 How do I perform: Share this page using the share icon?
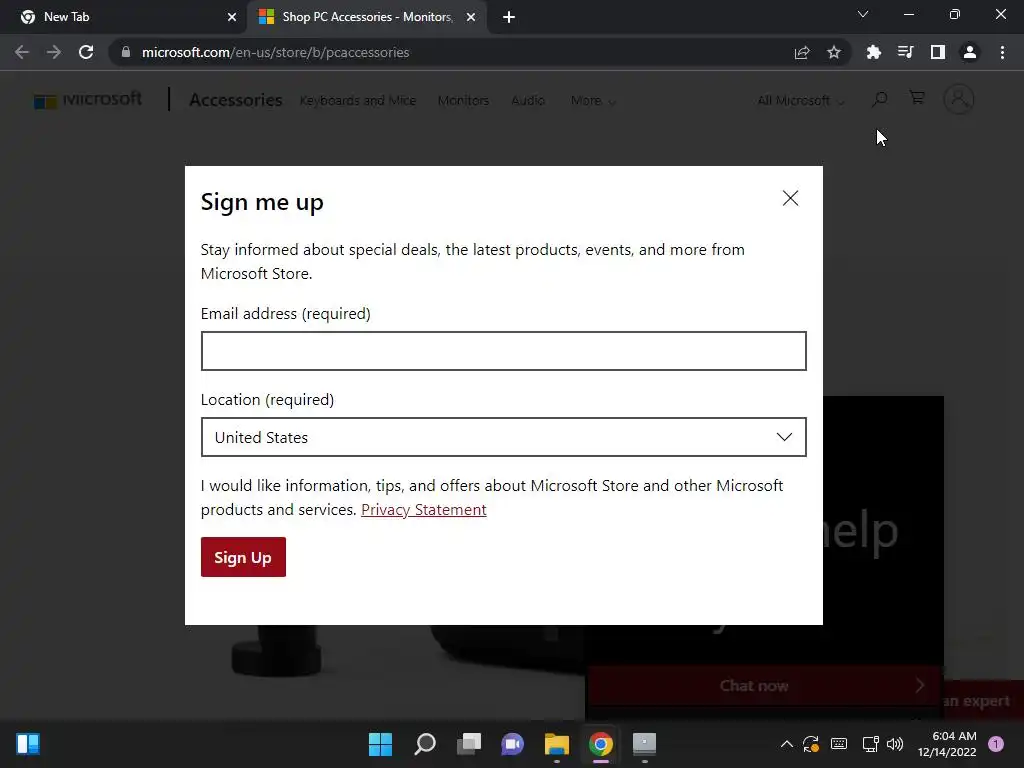point(802,52)
